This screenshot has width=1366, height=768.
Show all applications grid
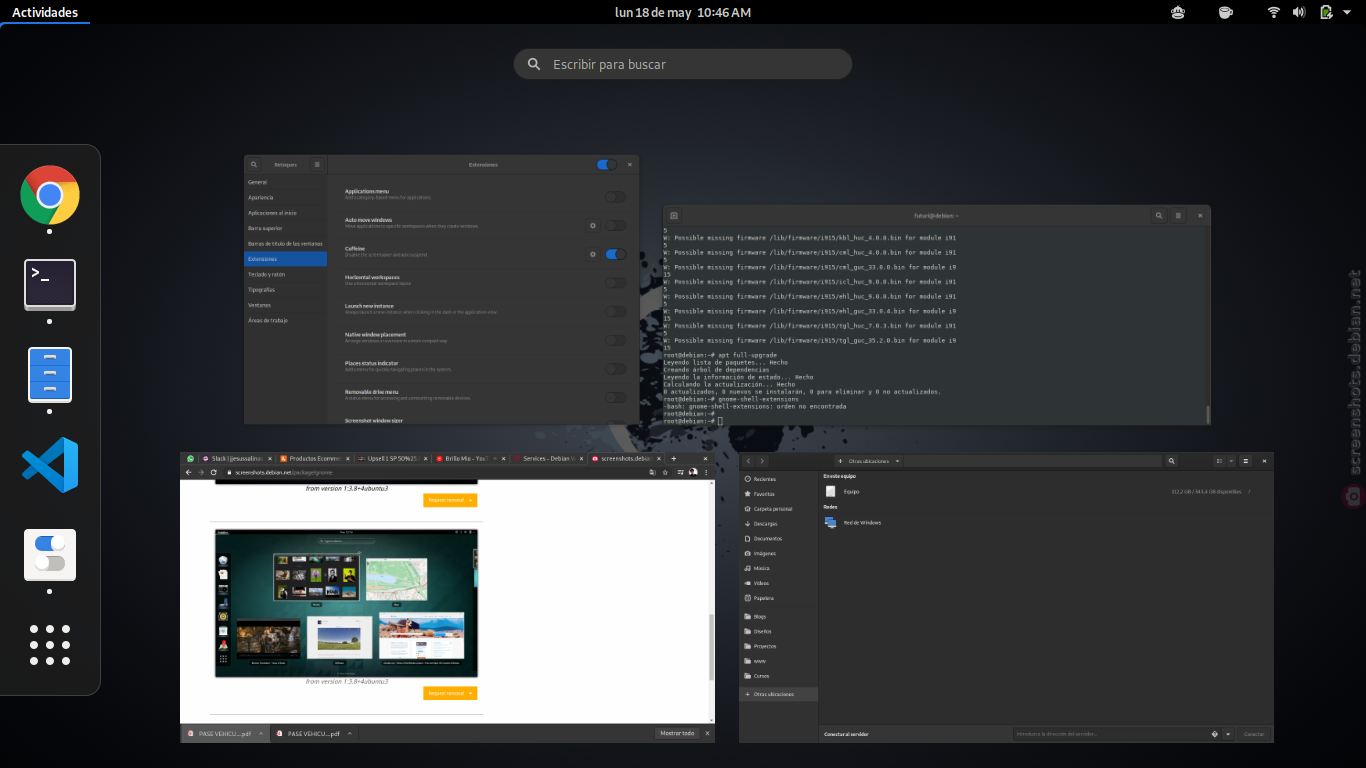(x=50, y=645)
